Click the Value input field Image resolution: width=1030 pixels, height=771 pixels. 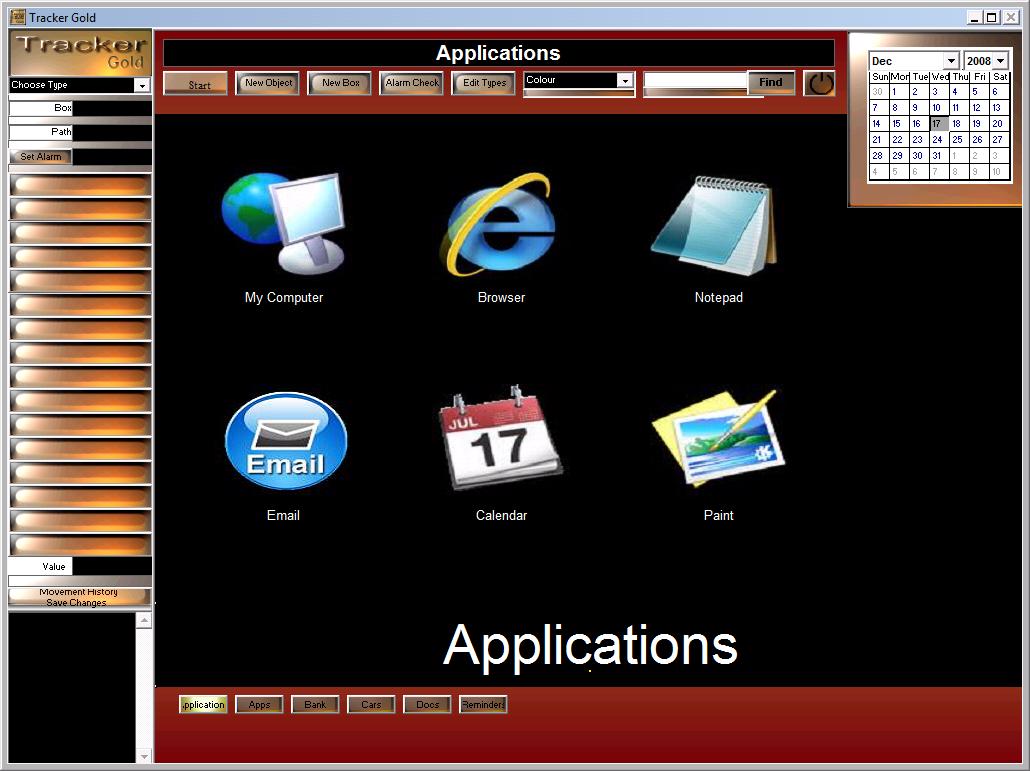pyautogui.click(x=112, y=566)
